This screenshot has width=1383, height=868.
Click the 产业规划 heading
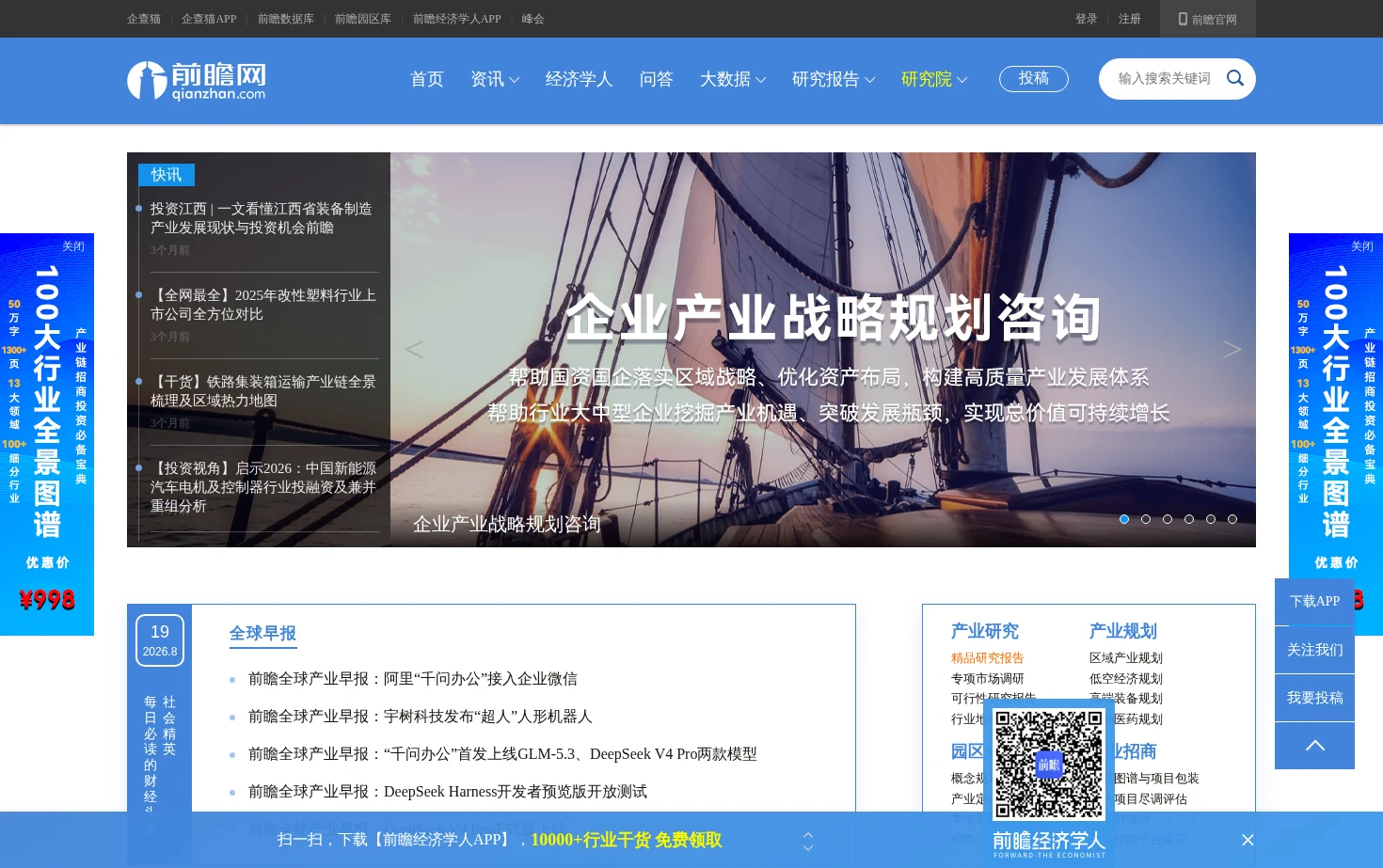(x=1123, y=631)
